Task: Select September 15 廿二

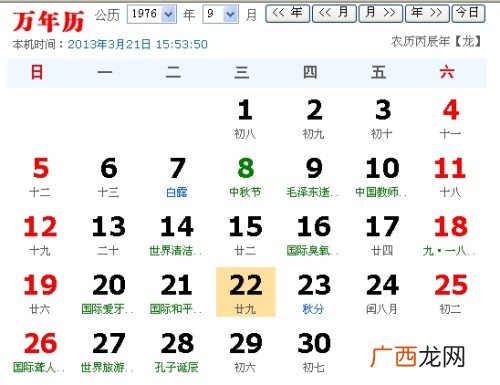Action: click(245, 236)
